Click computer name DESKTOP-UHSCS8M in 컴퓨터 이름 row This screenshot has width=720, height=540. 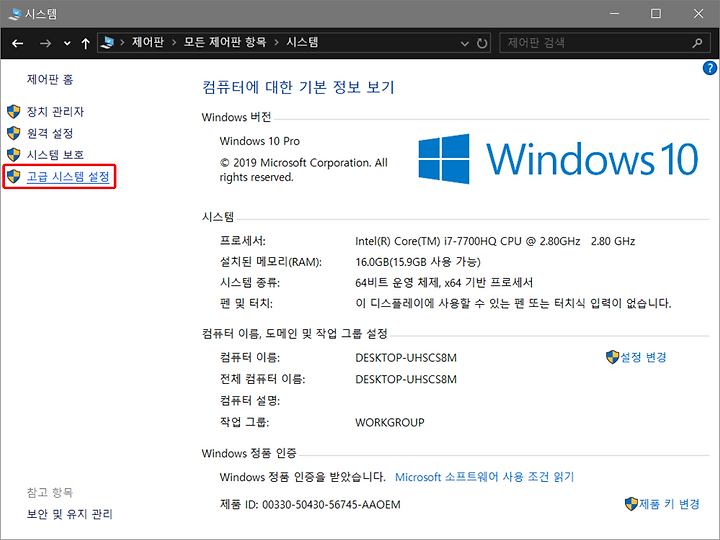406,358
